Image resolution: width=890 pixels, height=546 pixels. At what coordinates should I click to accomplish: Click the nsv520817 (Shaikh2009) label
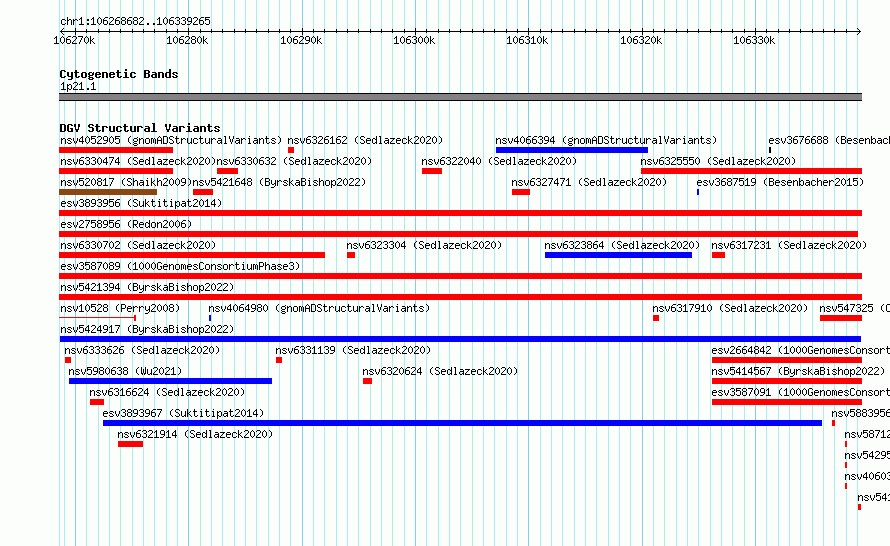(126, 182)
